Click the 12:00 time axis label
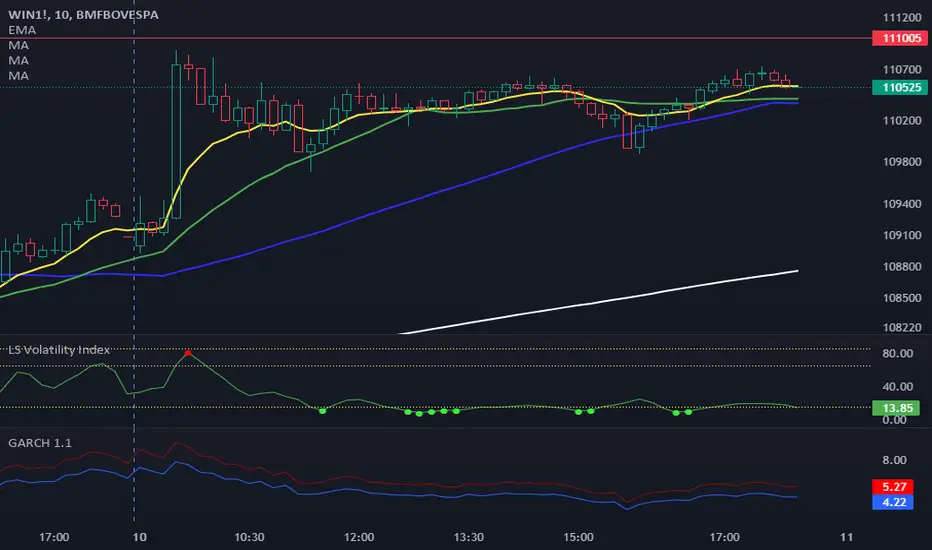 (359, 538)
